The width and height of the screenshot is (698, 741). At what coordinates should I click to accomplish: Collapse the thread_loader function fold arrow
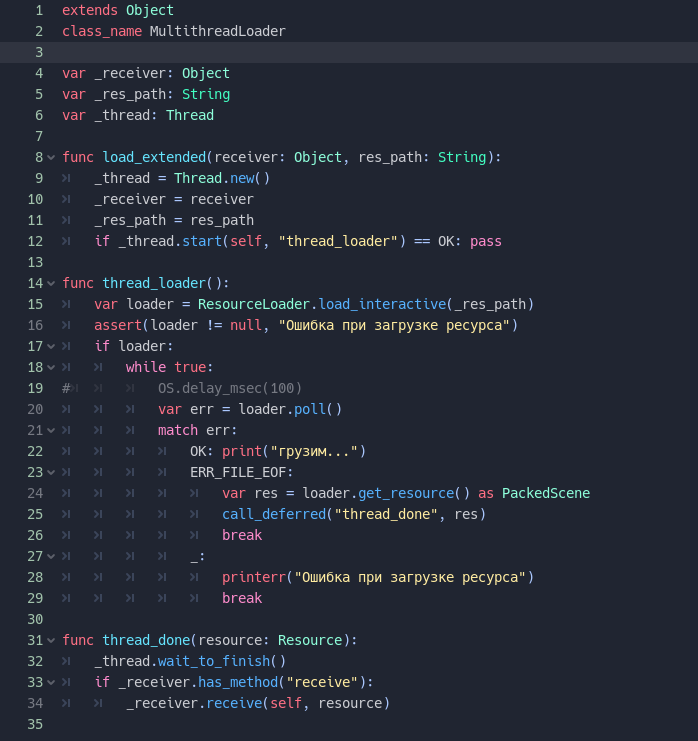pos(51,284)
